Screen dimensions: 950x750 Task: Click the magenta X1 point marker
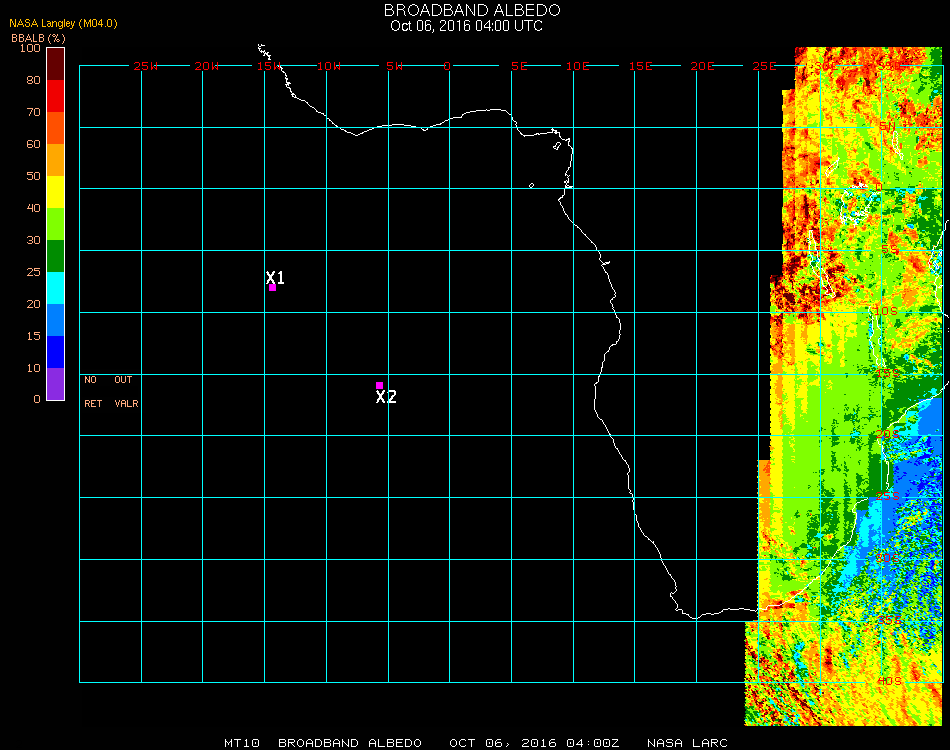pos(272,288)
